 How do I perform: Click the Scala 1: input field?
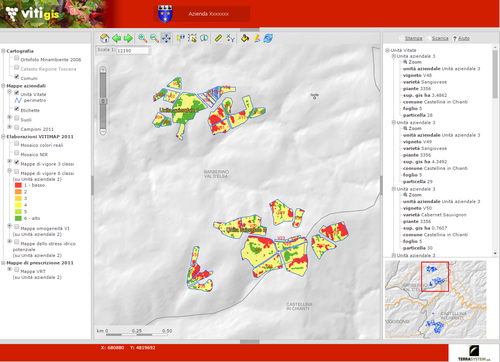(132, 50)
